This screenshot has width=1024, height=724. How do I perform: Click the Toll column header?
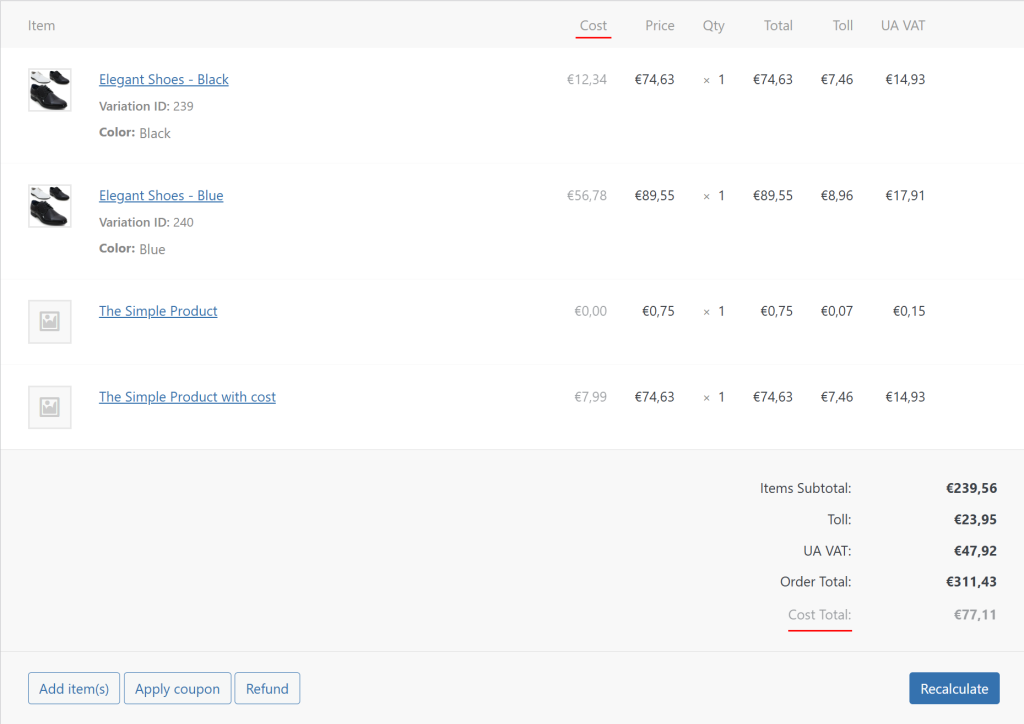point(842,25)
